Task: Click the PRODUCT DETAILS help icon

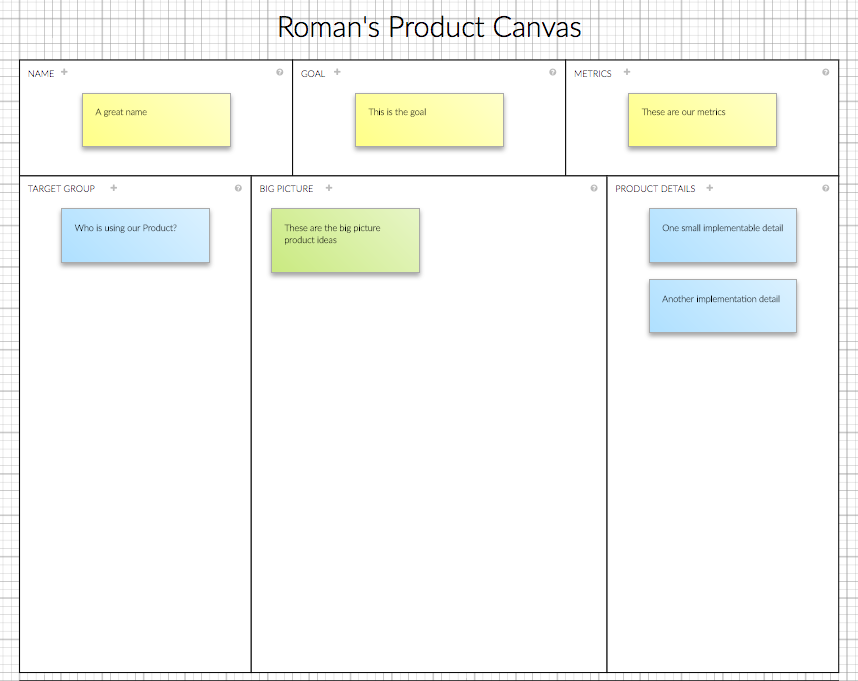Action: tap(826, 188)
